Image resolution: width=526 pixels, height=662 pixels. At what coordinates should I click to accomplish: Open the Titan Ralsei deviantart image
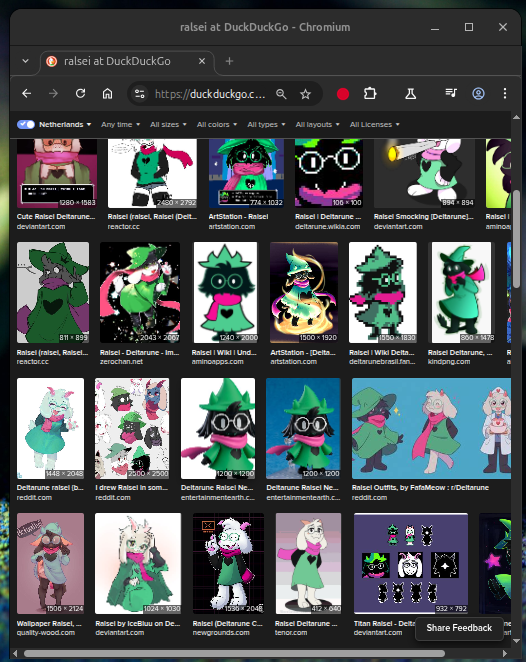[411, 564]
